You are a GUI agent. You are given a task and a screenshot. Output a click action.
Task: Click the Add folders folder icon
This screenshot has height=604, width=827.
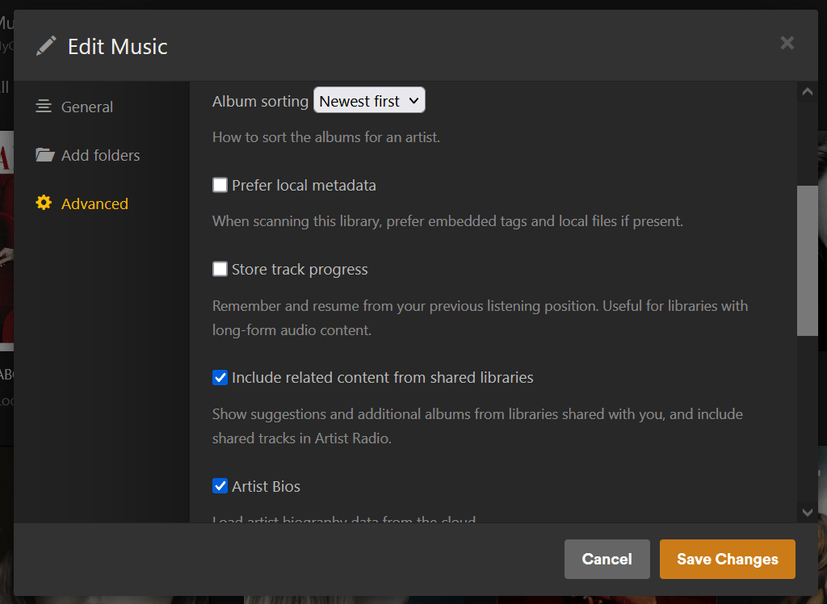tap(44, 155)
